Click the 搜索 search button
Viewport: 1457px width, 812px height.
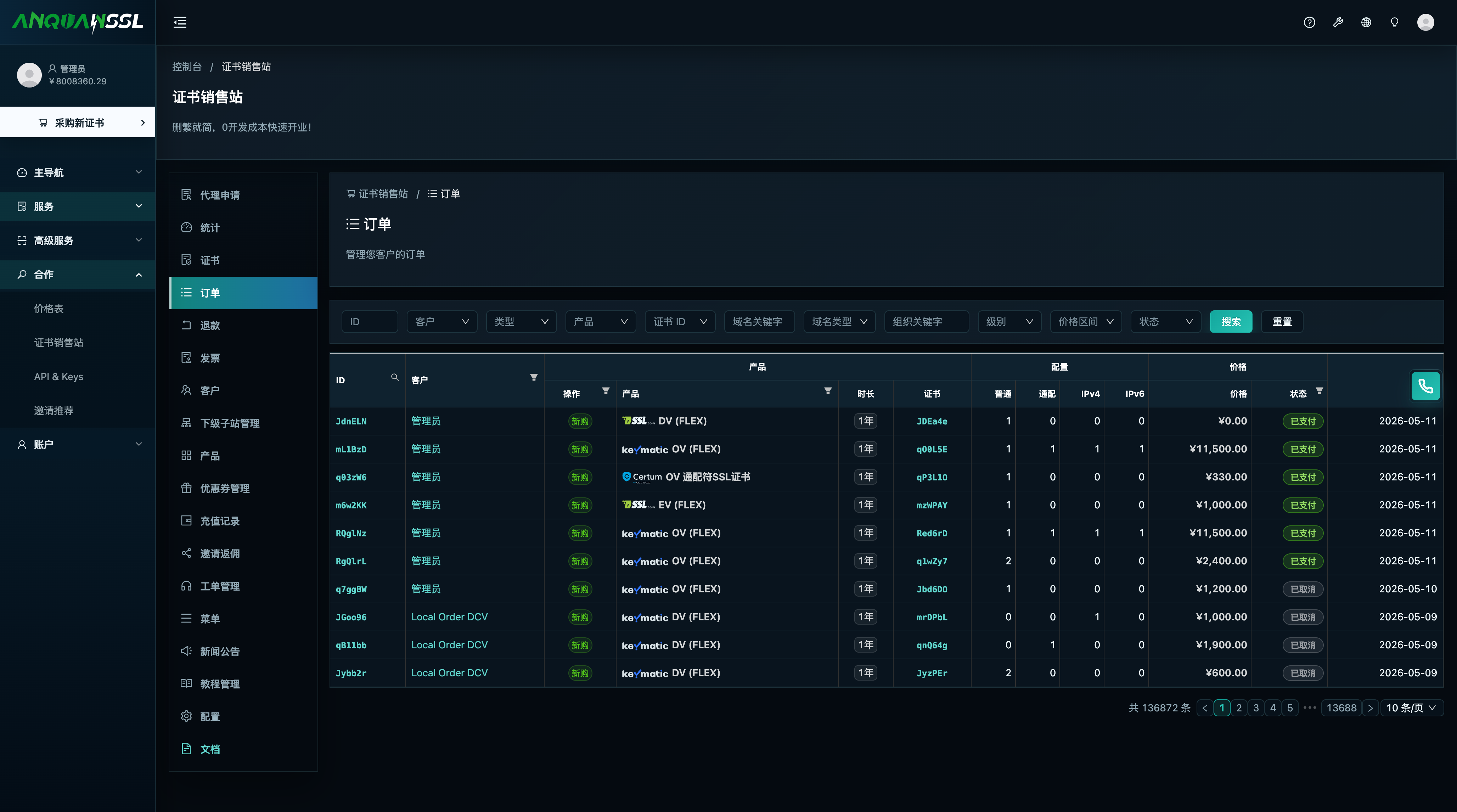click(x=1231, y=322)
